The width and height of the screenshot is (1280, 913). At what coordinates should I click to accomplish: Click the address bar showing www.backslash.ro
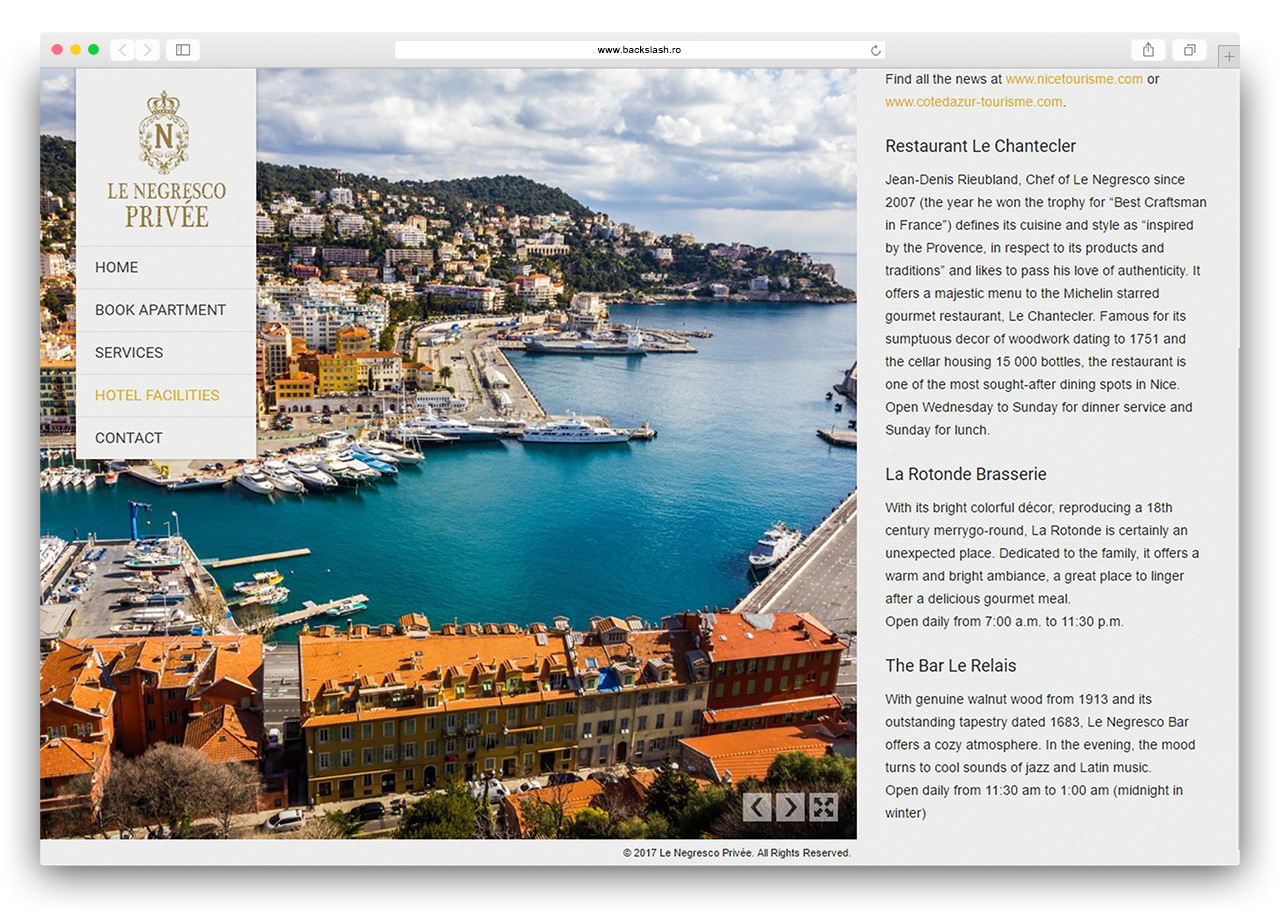coord(640,50)
